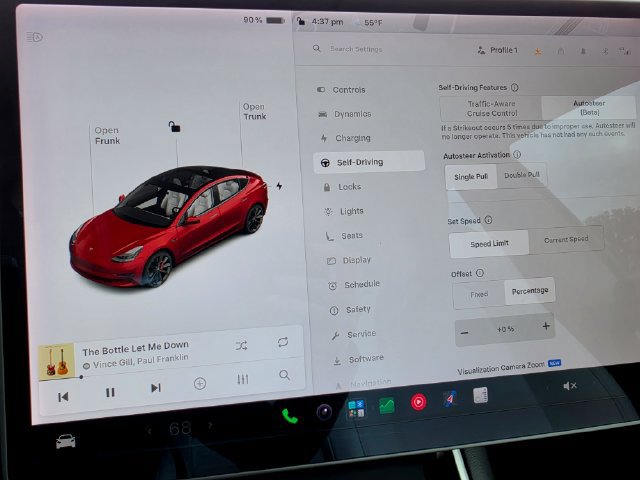Open the audio equalizer settings icon

[242, 380]
